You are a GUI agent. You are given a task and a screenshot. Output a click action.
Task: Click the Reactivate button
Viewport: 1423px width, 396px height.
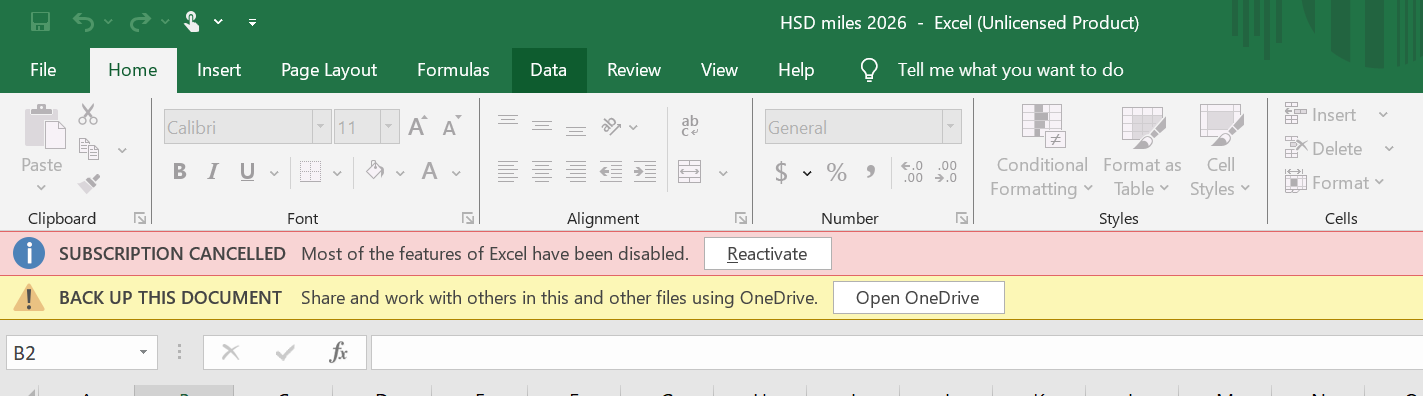(768, 254)
